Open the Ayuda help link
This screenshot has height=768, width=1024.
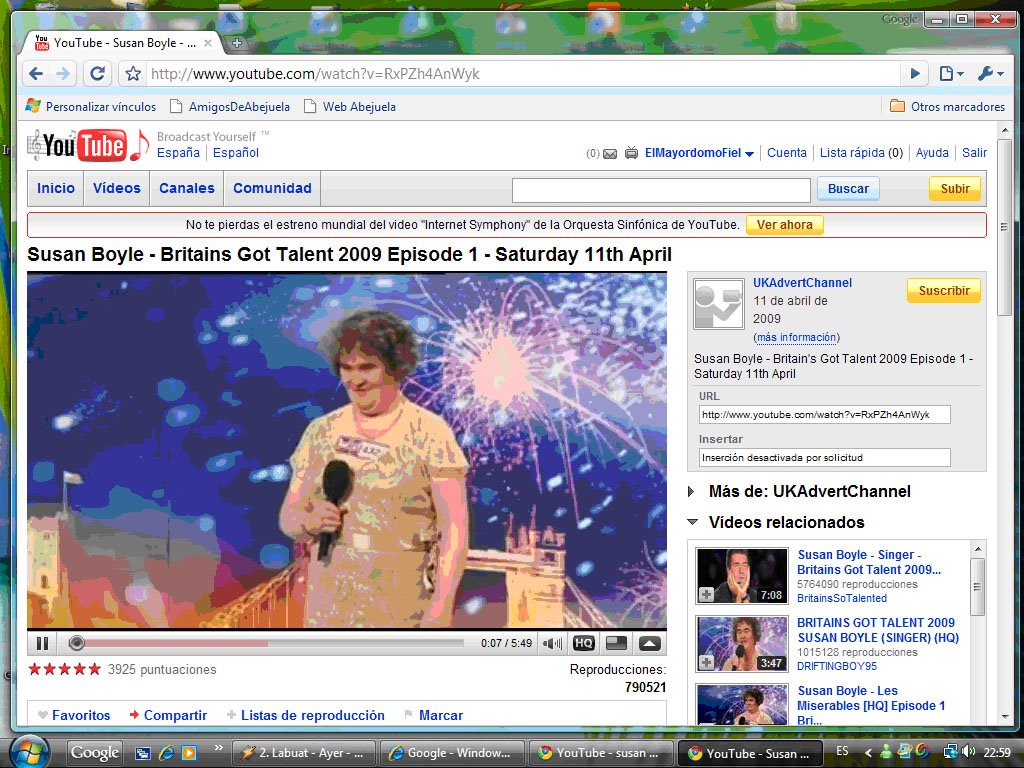pyautogui.click(x=932, y=153)
